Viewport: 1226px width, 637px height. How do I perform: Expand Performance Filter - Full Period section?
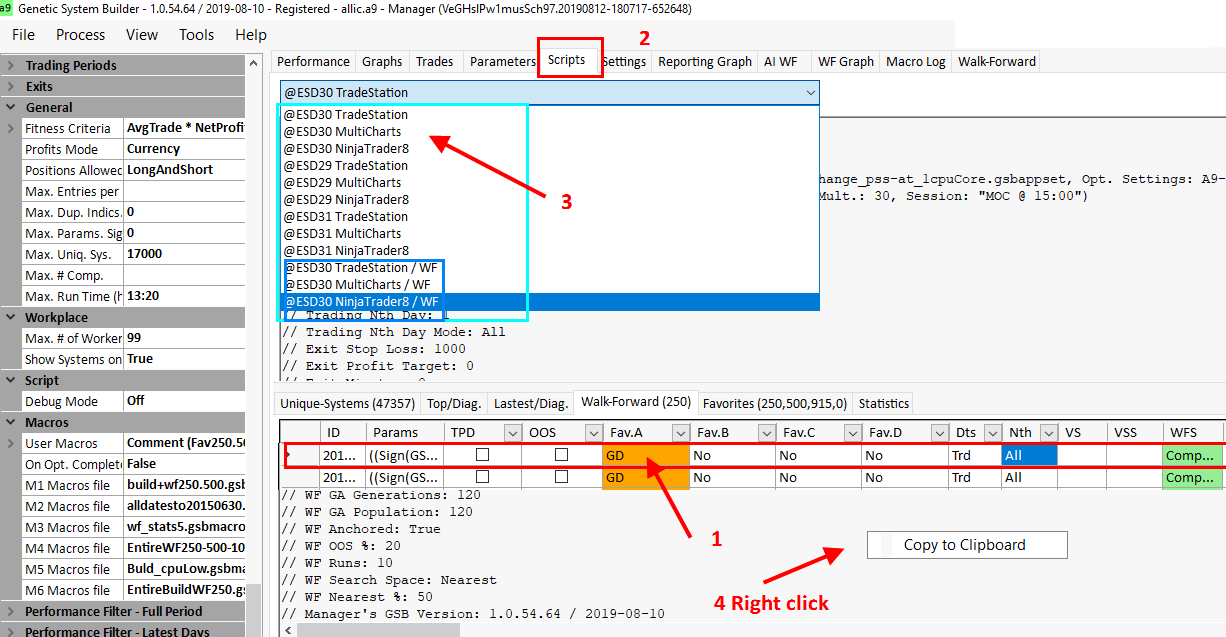(x=11, y=611)
